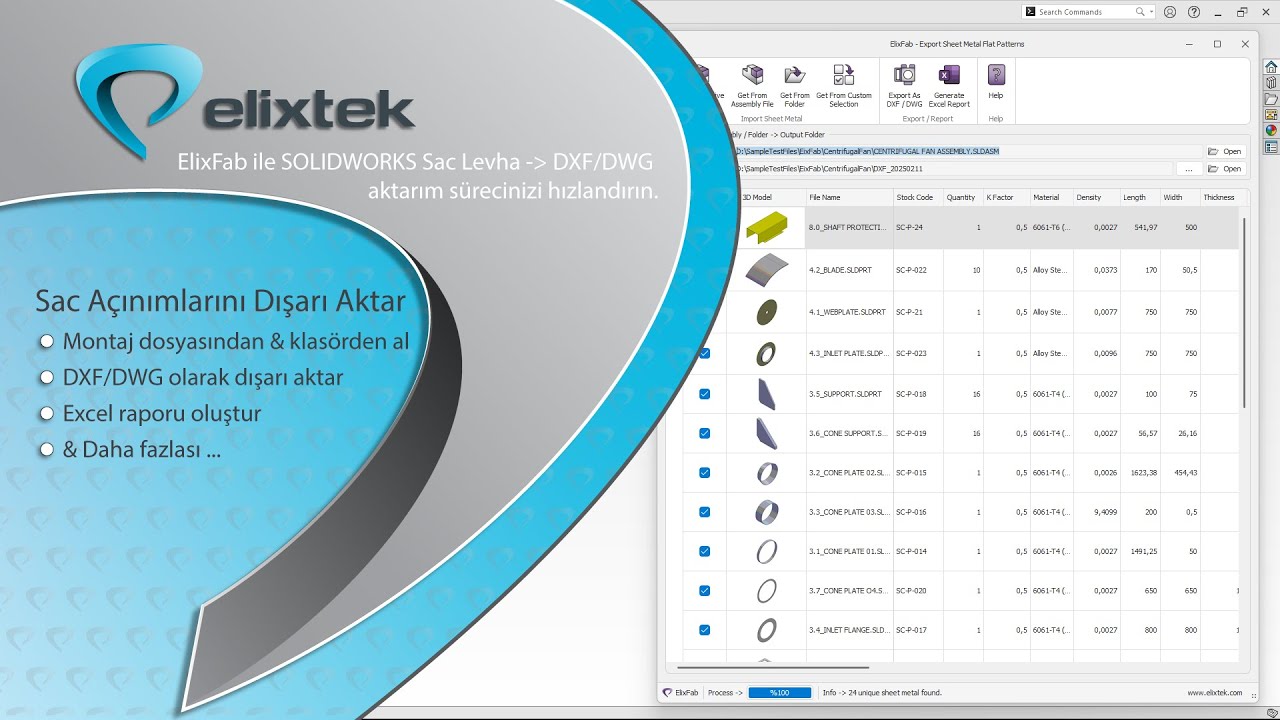Click the %100 process progress bar

779,692
